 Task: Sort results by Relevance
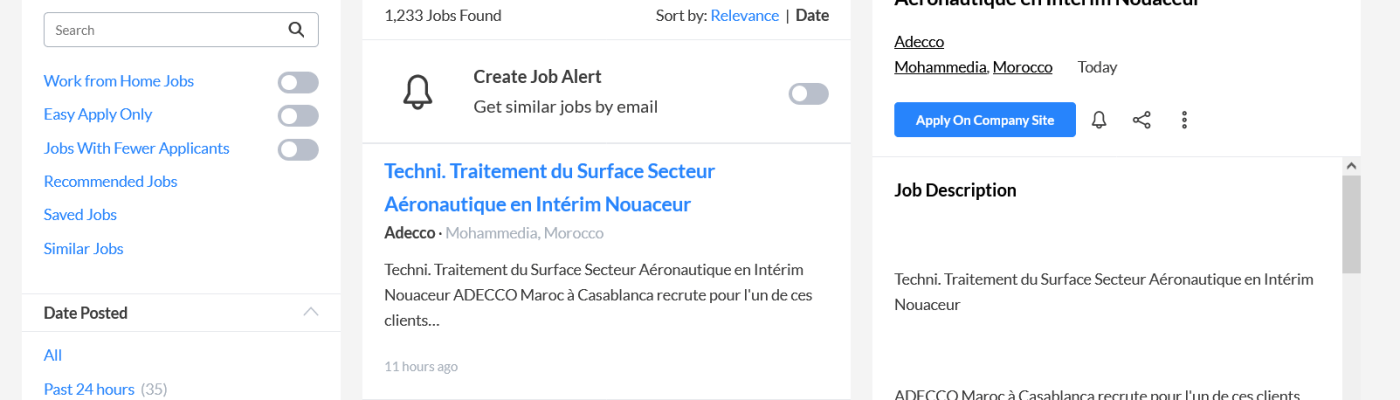tap(744, 15)
